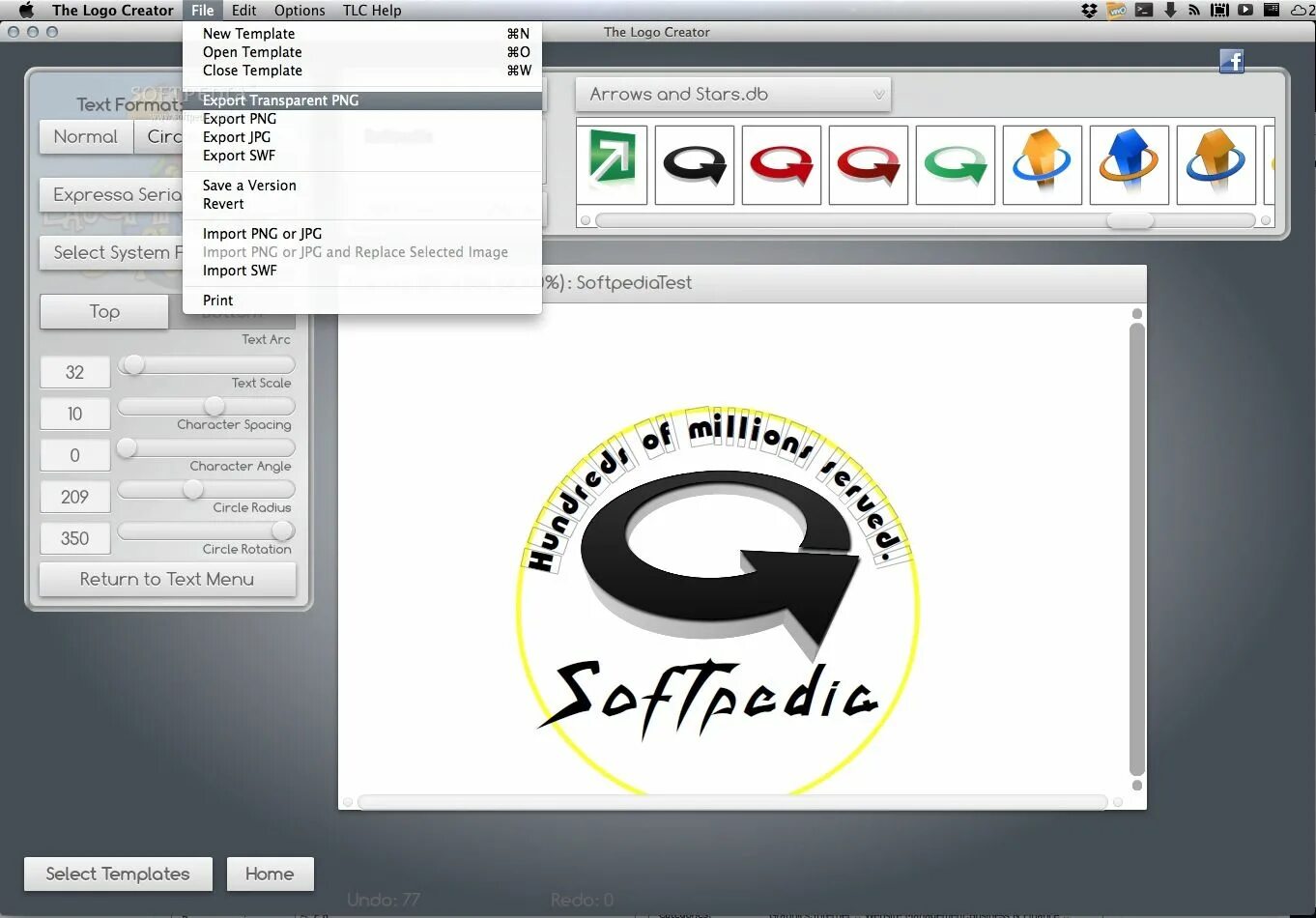Screen dimensions: 1316x918
Task: Click Character Angle value field 209
Action: click(75, 497)
